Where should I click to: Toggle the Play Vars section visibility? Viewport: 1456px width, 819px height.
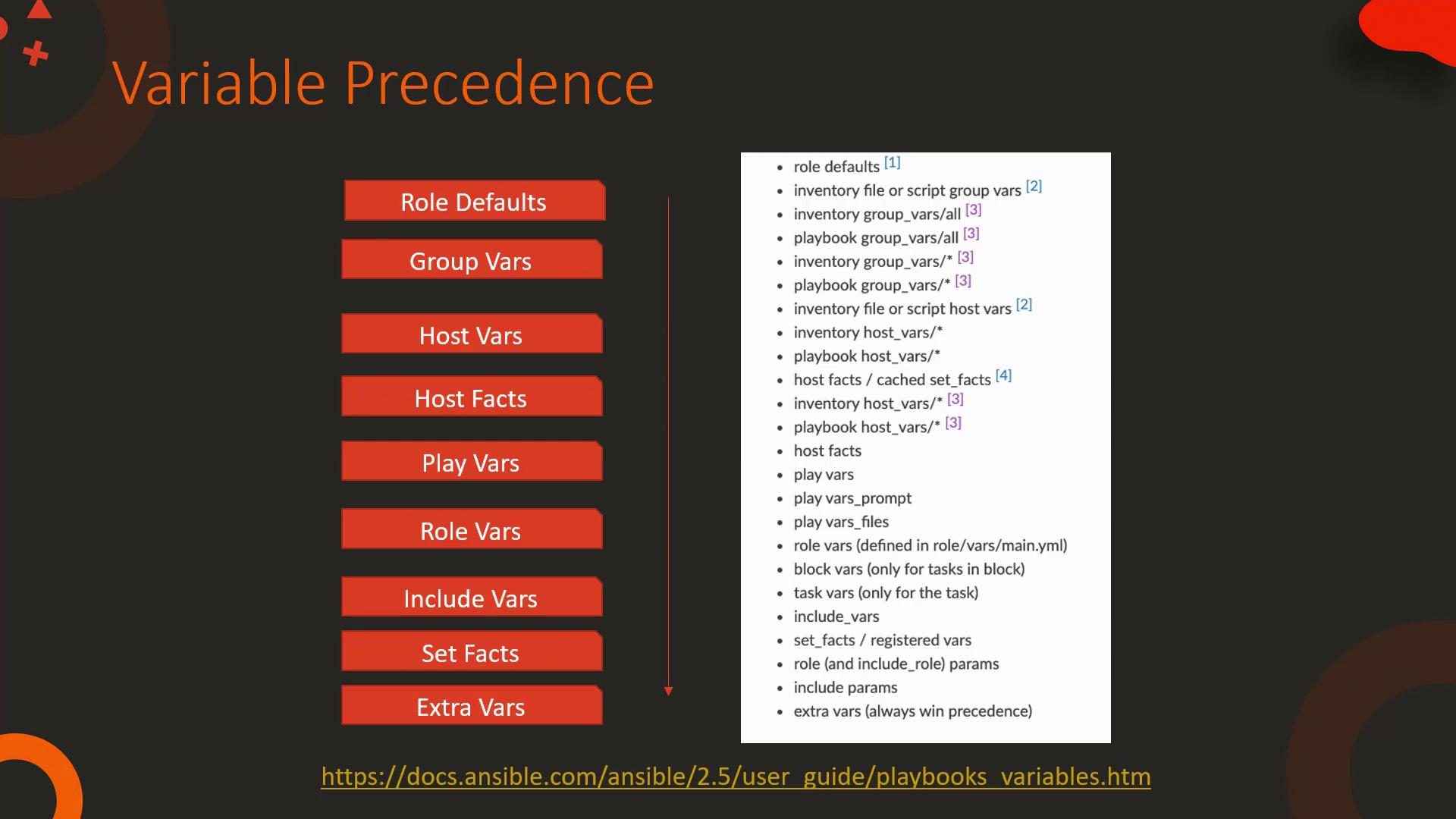point(471,463)
